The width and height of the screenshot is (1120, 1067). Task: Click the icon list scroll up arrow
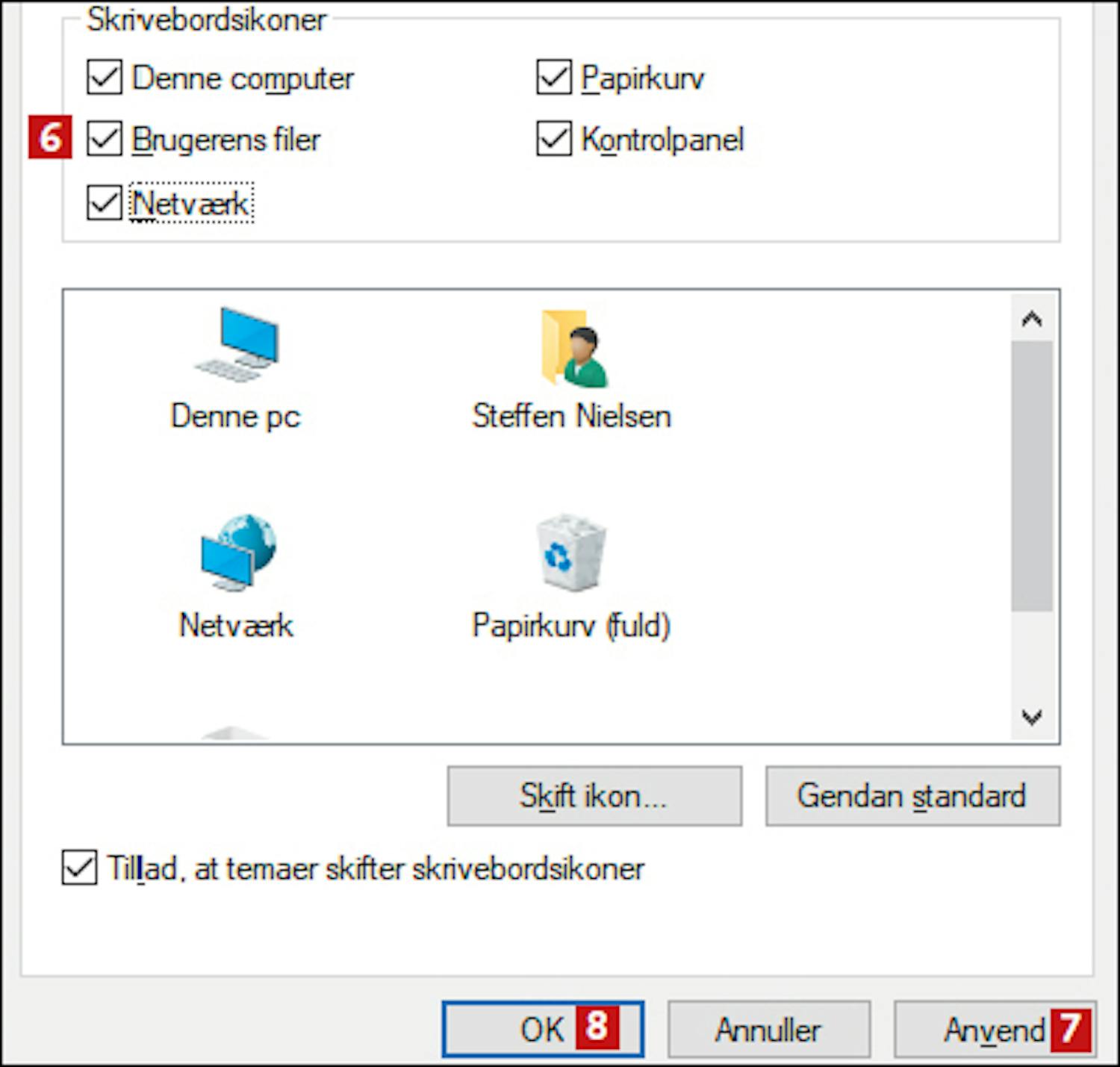tap(1032, 320)
